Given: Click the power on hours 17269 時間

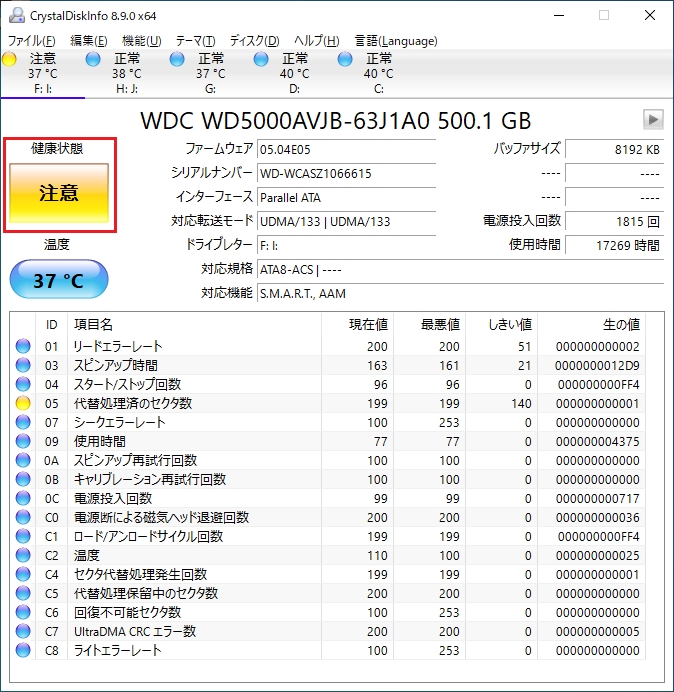Looking at the screenshot, I should point(614,245).
